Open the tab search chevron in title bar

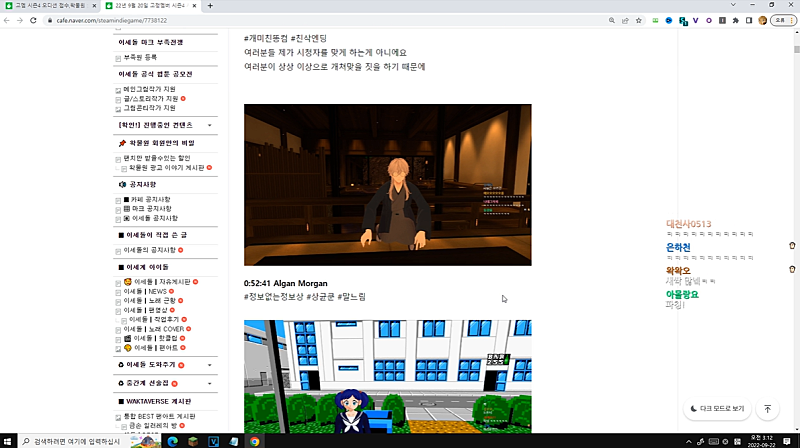coord(733,5)
